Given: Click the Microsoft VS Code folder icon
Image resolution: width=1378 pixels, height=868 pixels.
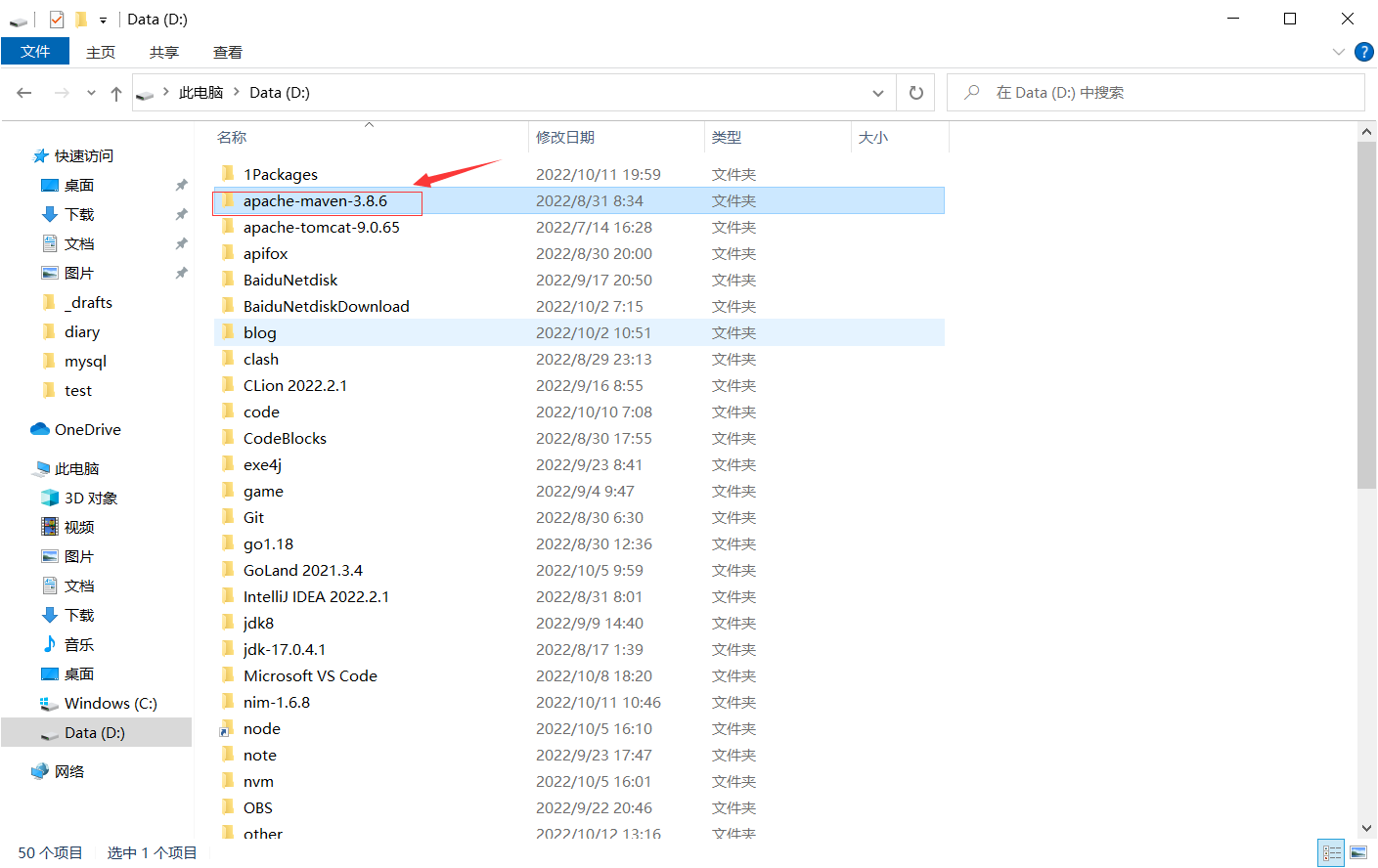Looking at the screenshot, I should pos(228,675).
